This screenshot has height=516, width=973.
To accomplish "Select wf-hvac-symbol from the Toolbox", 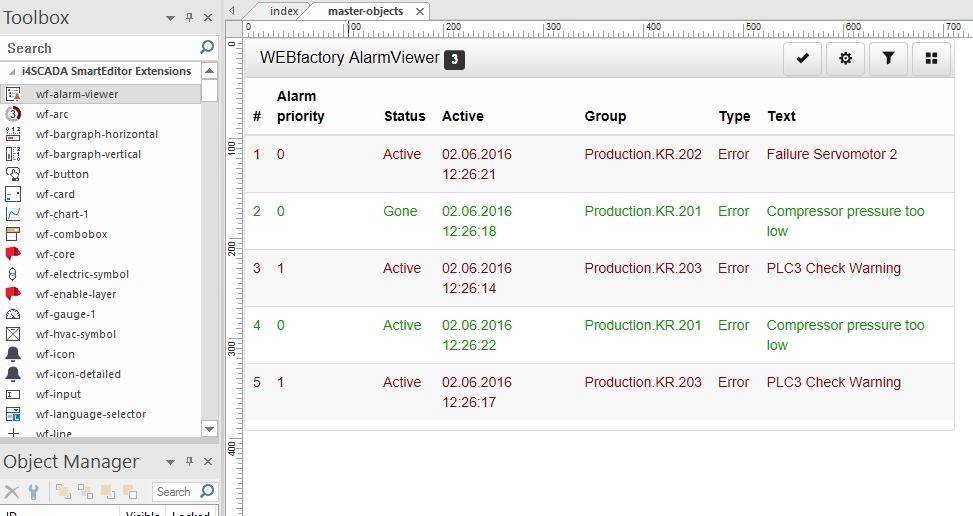I will (x=75, y=334).
